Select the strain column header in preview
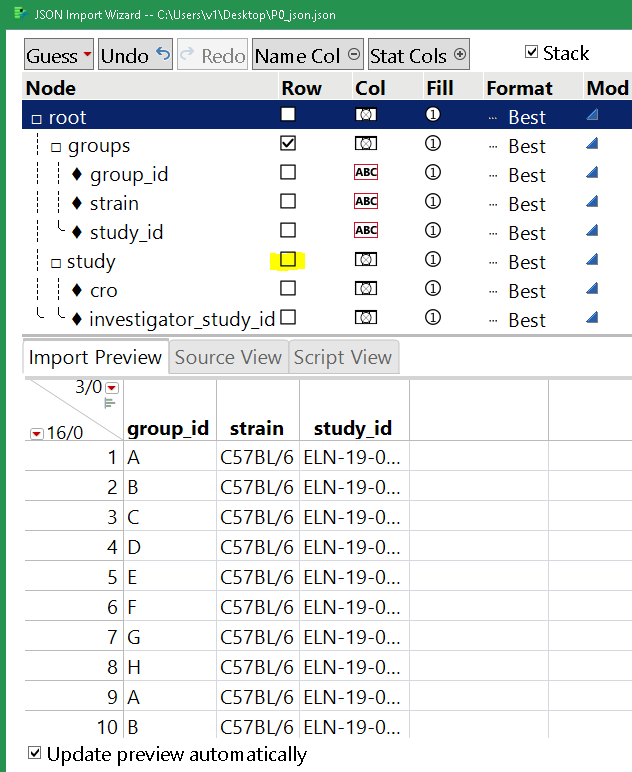 click(x=257, y=428)
